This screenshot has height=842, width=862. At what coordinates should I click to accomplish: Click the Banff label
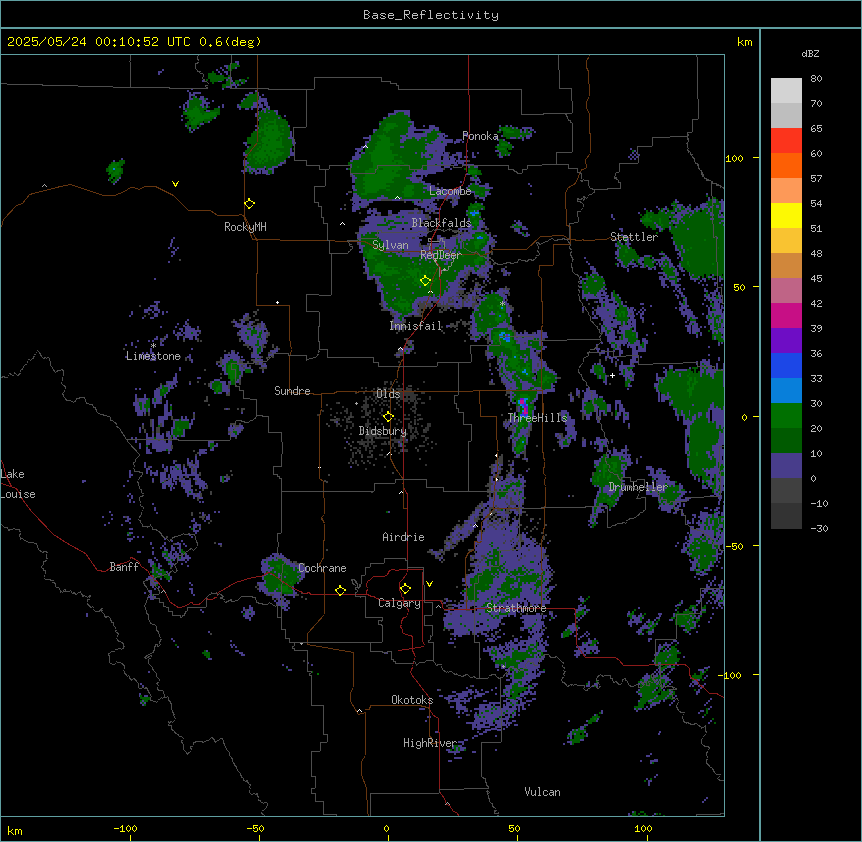(124, 567)
